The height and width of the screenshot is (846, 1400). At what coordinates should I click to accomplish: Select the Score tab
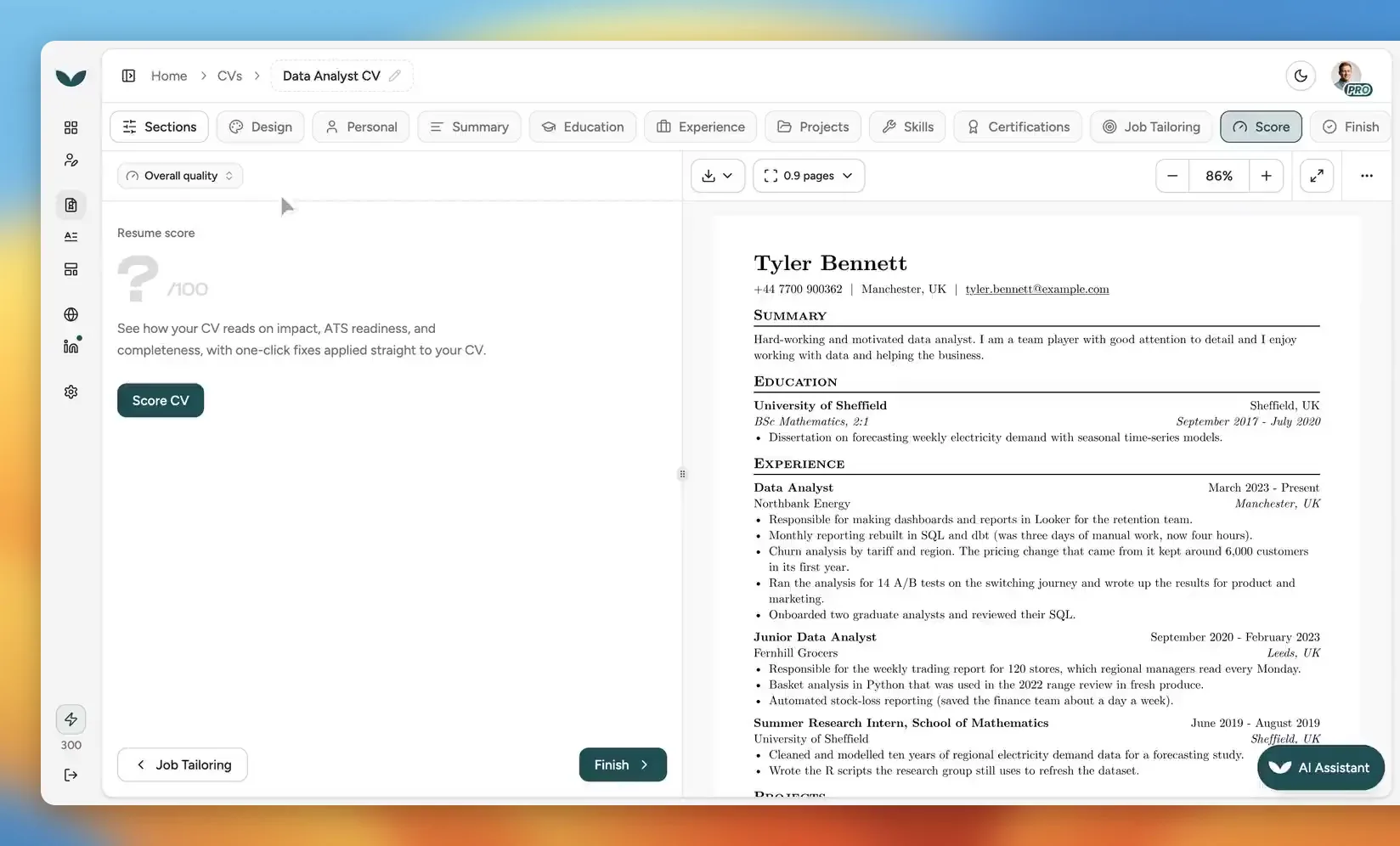[x=1262, y=127]
